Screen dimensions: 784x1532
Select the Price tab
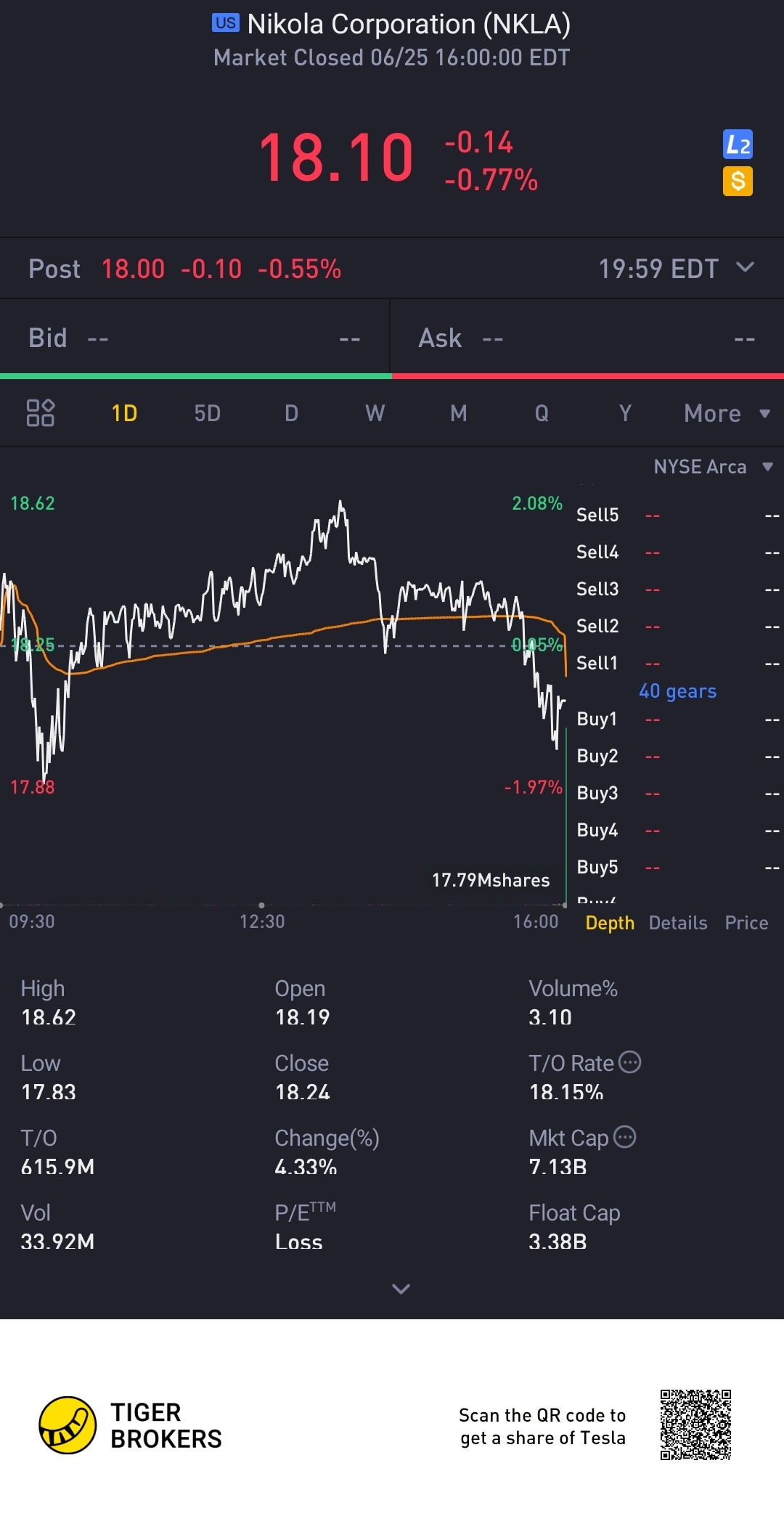pyautogui.click(x=746, y=923)
